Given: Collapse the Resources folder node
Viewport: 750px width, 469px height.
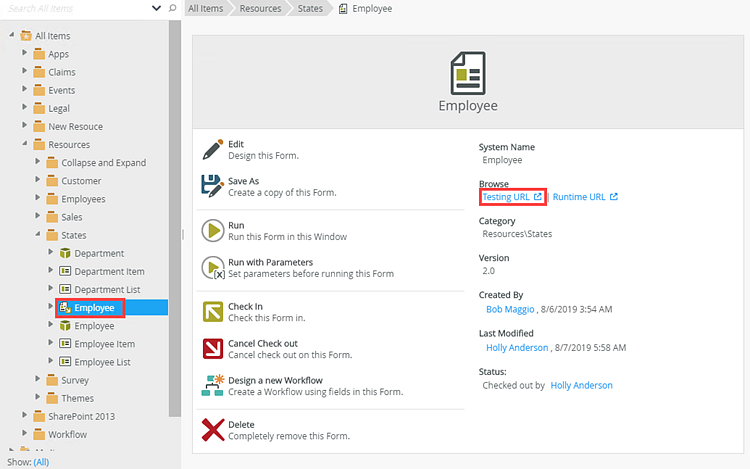Looking at the screenshot, I should tap(25, 144).
